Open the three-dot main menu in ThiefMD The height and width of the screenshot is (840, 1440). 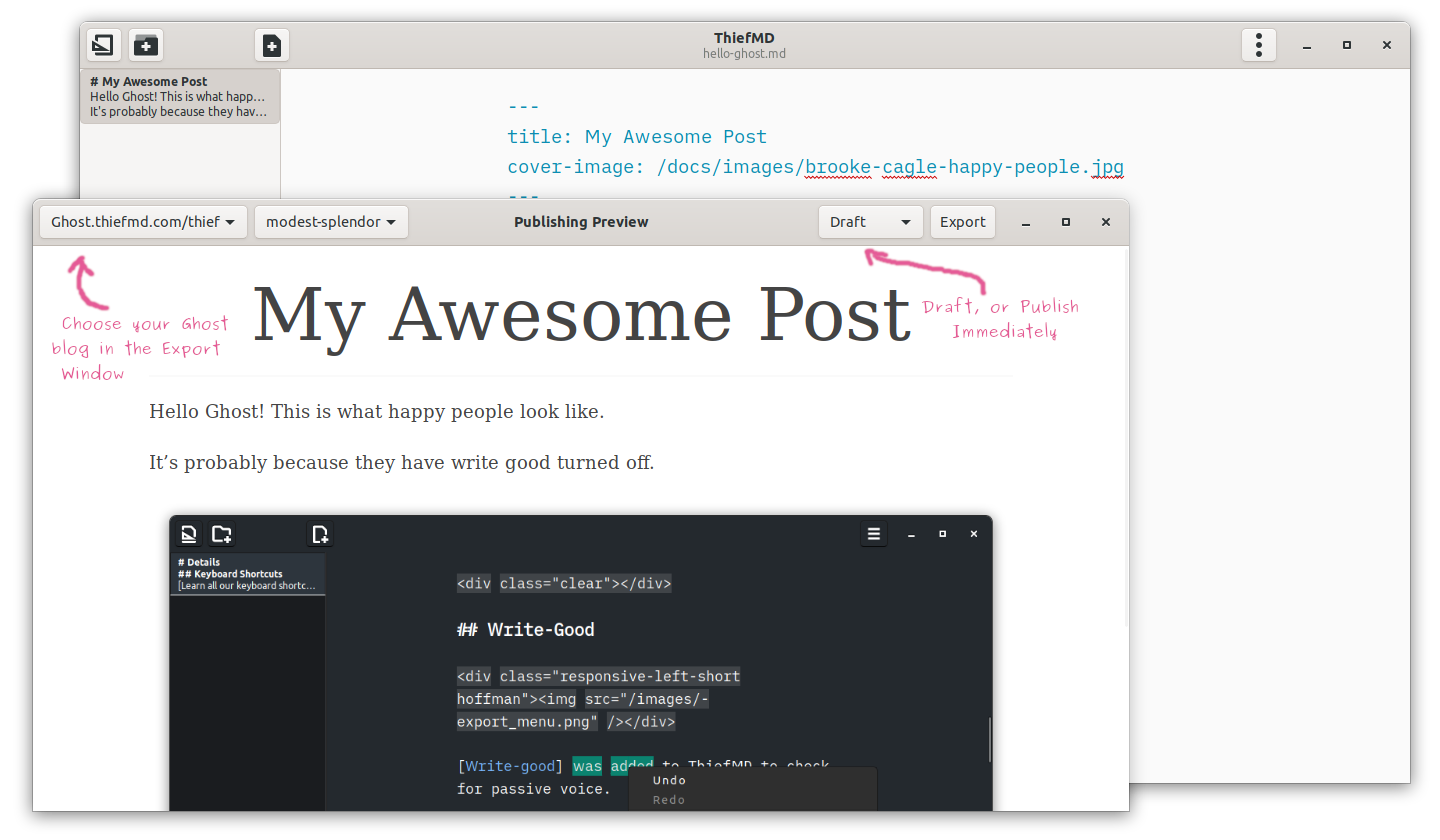tap(1258, 45)
